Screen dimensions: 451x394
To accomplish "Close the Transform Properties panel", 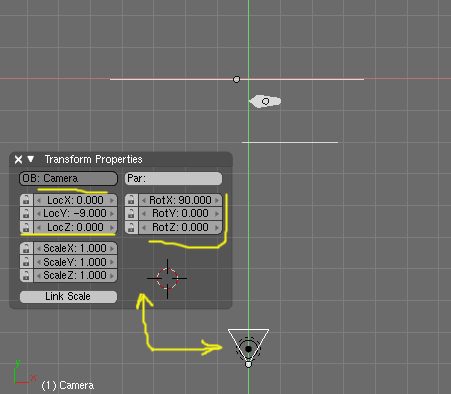I will (18, 160).
